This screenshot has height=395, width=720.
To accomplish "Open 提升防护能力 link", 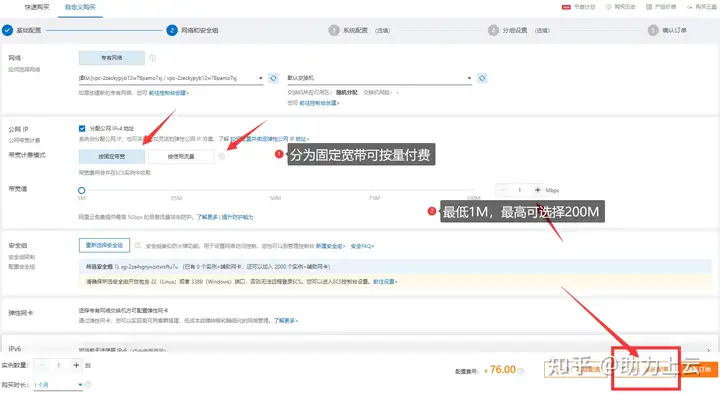I will click(x=237, y=217).
